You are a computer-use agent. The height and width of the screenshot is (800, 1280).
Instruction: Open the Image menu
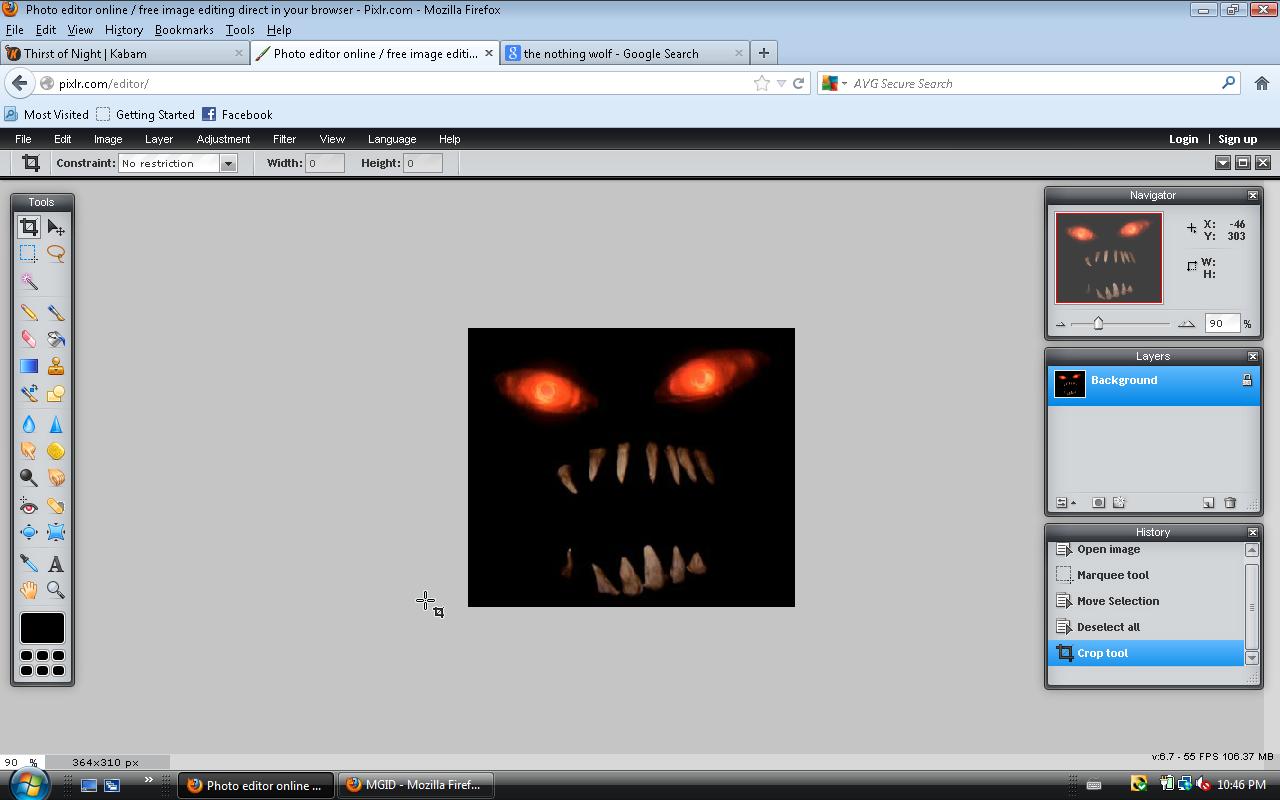coord(108,139)
